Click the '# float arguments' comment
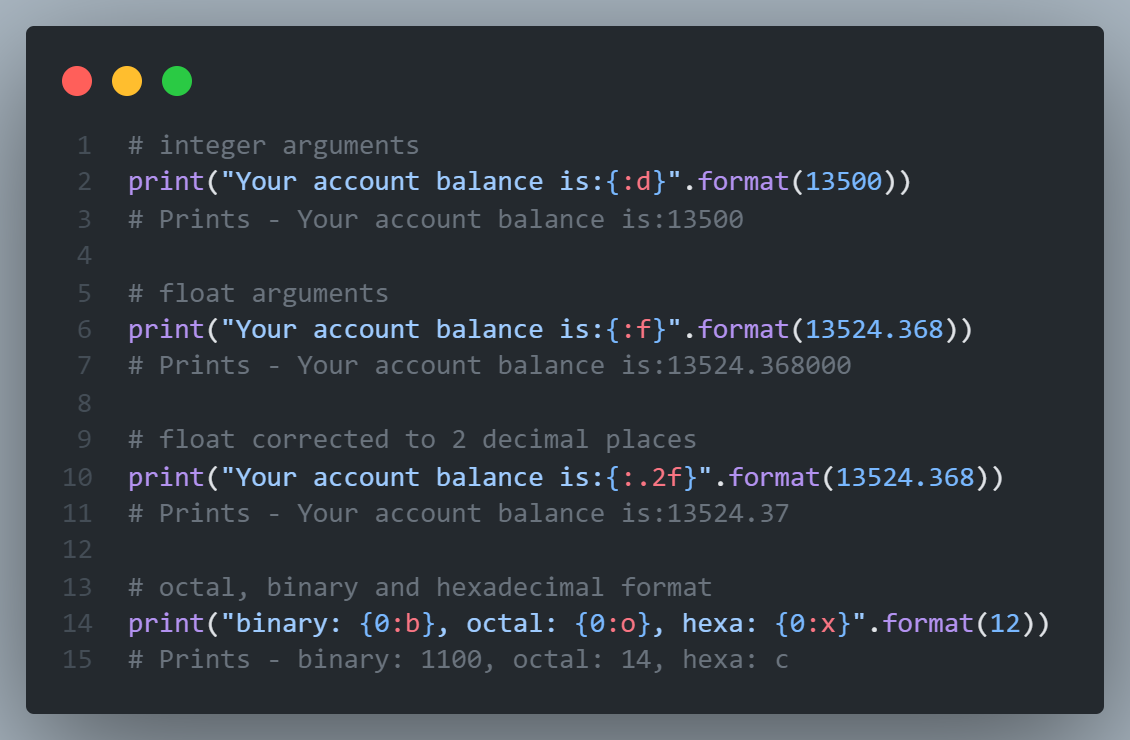 258,293
